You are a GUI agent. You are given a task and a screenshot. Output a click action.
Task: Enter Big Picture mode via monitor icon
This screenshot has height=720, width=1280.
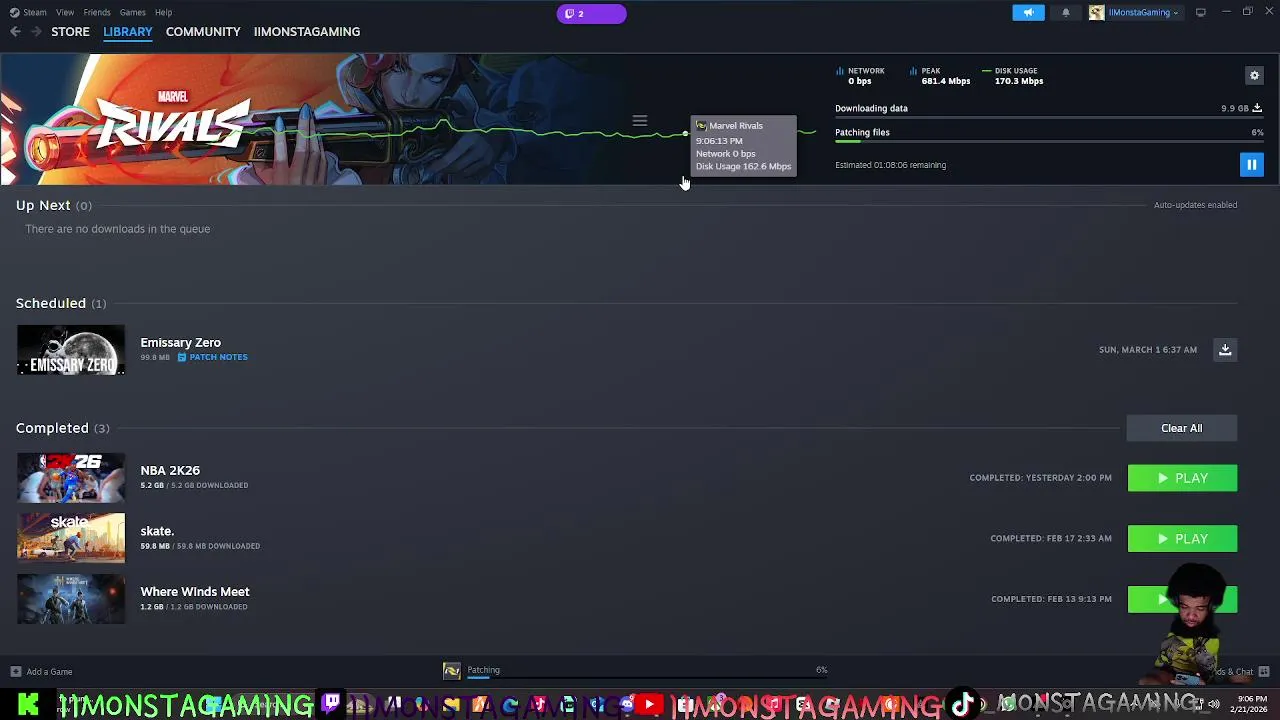click(x=1201, y=12)
